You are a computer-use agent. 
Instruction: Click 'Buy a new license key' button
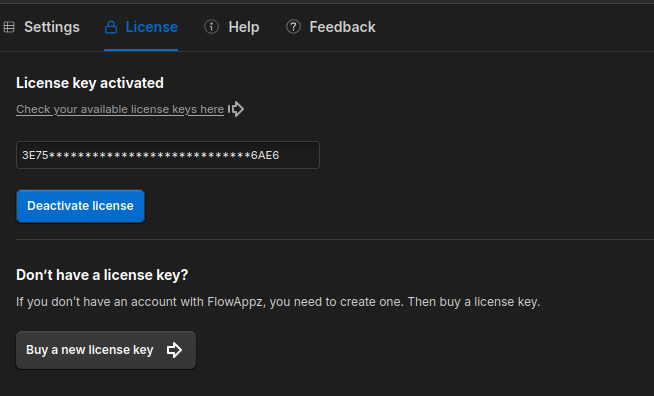106,350
